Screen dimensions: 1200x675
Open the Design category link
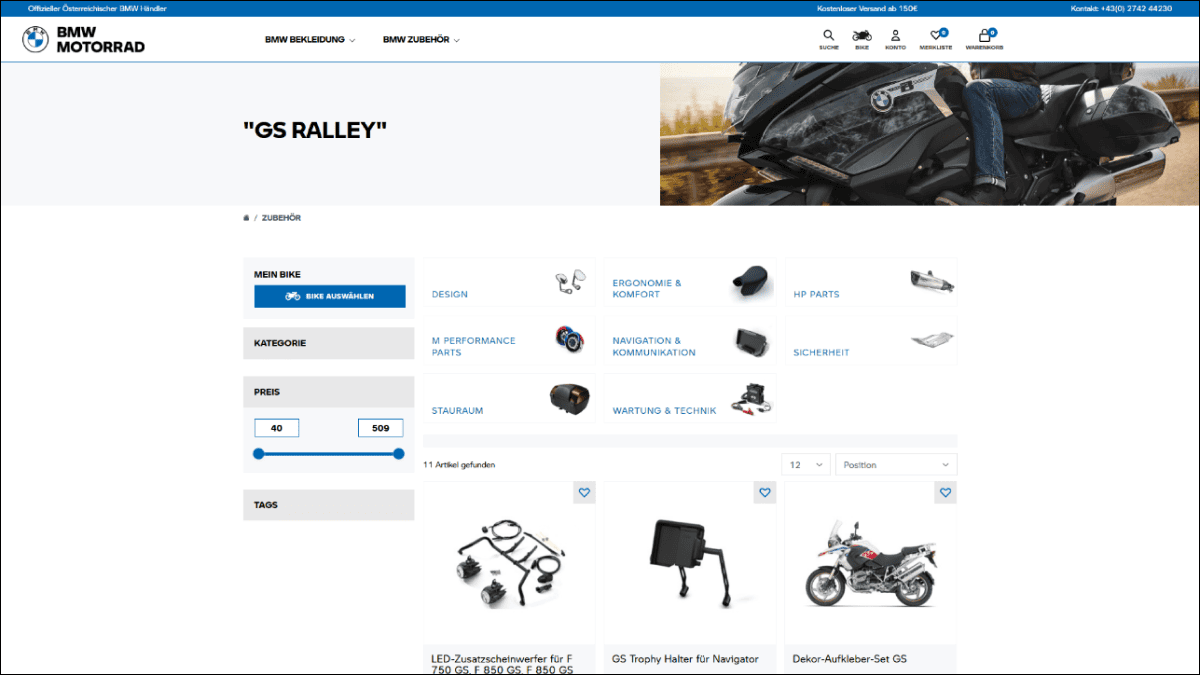450,295
